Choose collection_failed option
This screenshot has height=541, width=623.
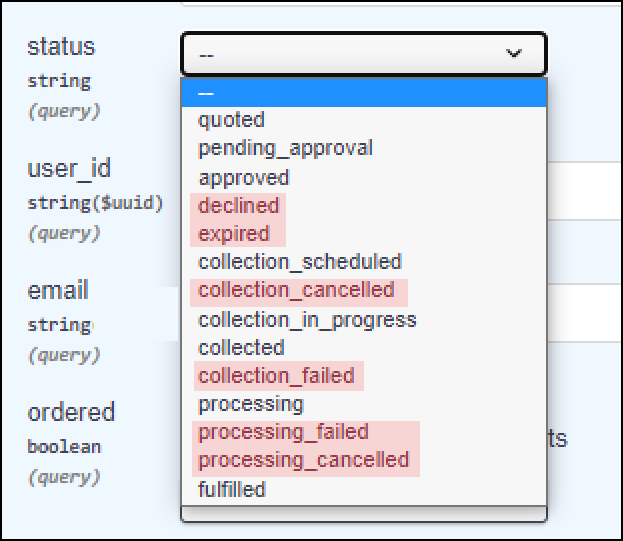pos(364,376)
